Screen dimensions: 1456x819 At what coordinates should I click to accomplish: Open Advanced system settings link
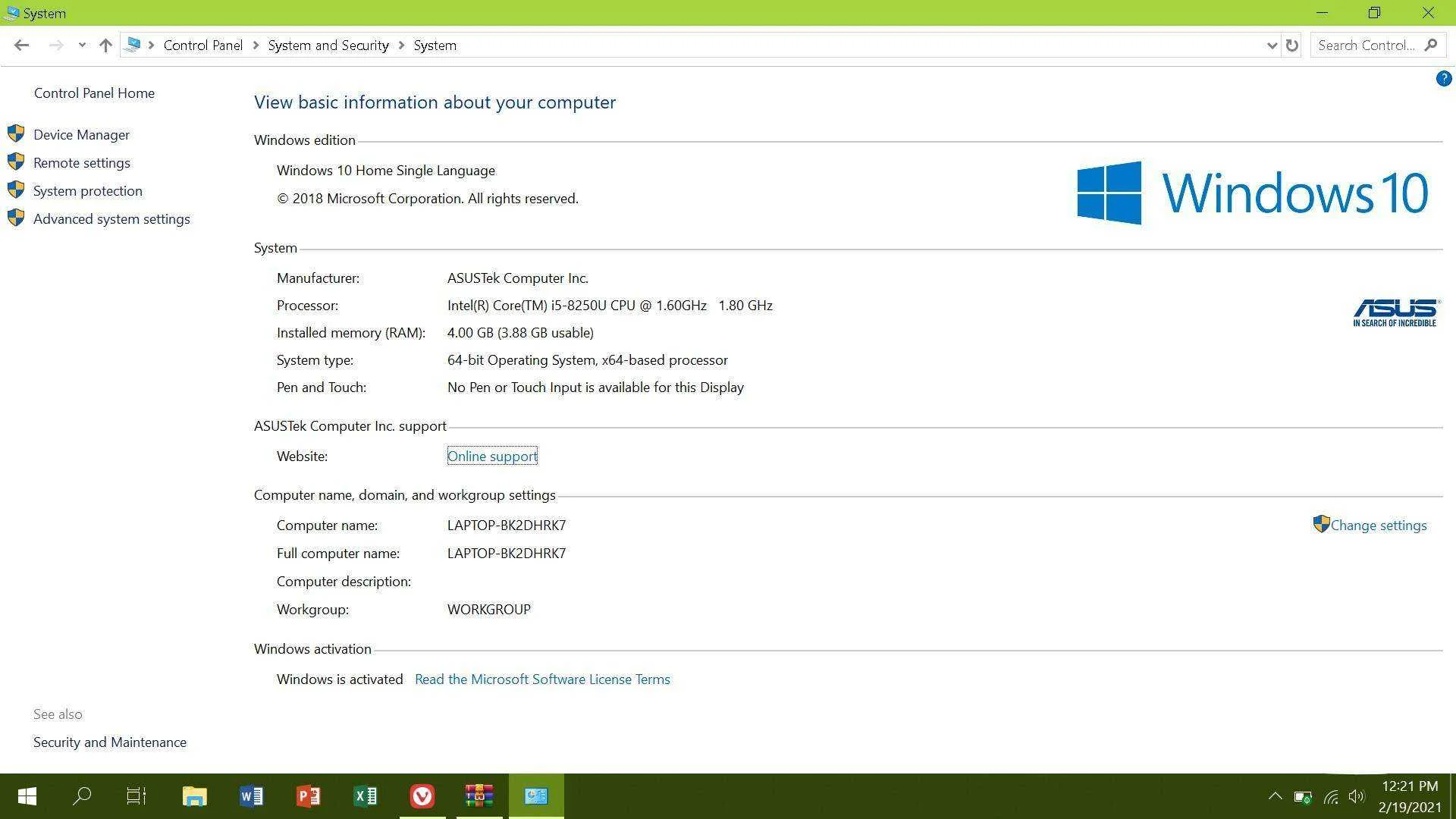click(x=111, y=219)
